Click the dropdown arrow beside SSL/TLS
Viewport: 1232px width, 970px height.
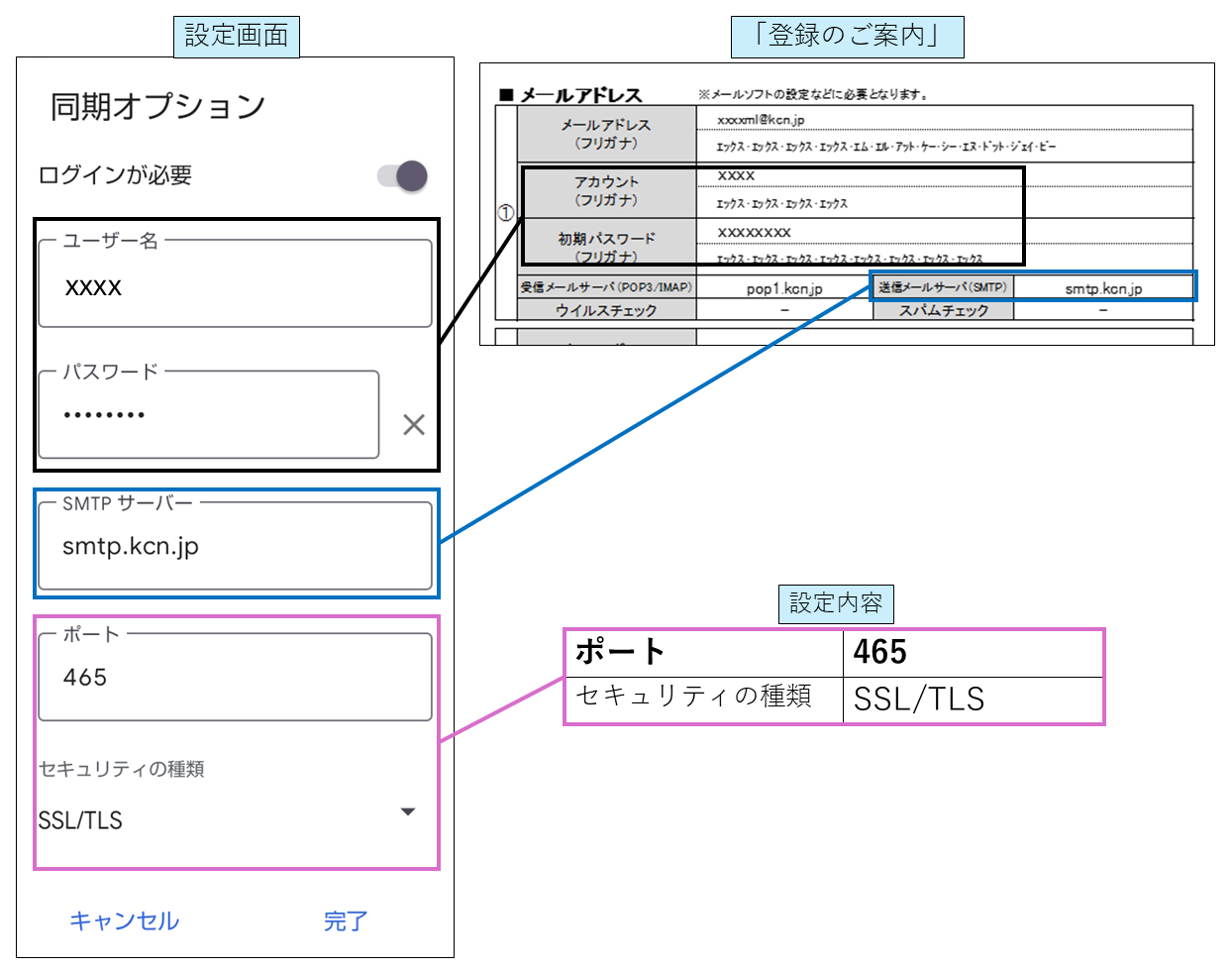(x=408, y=810)
